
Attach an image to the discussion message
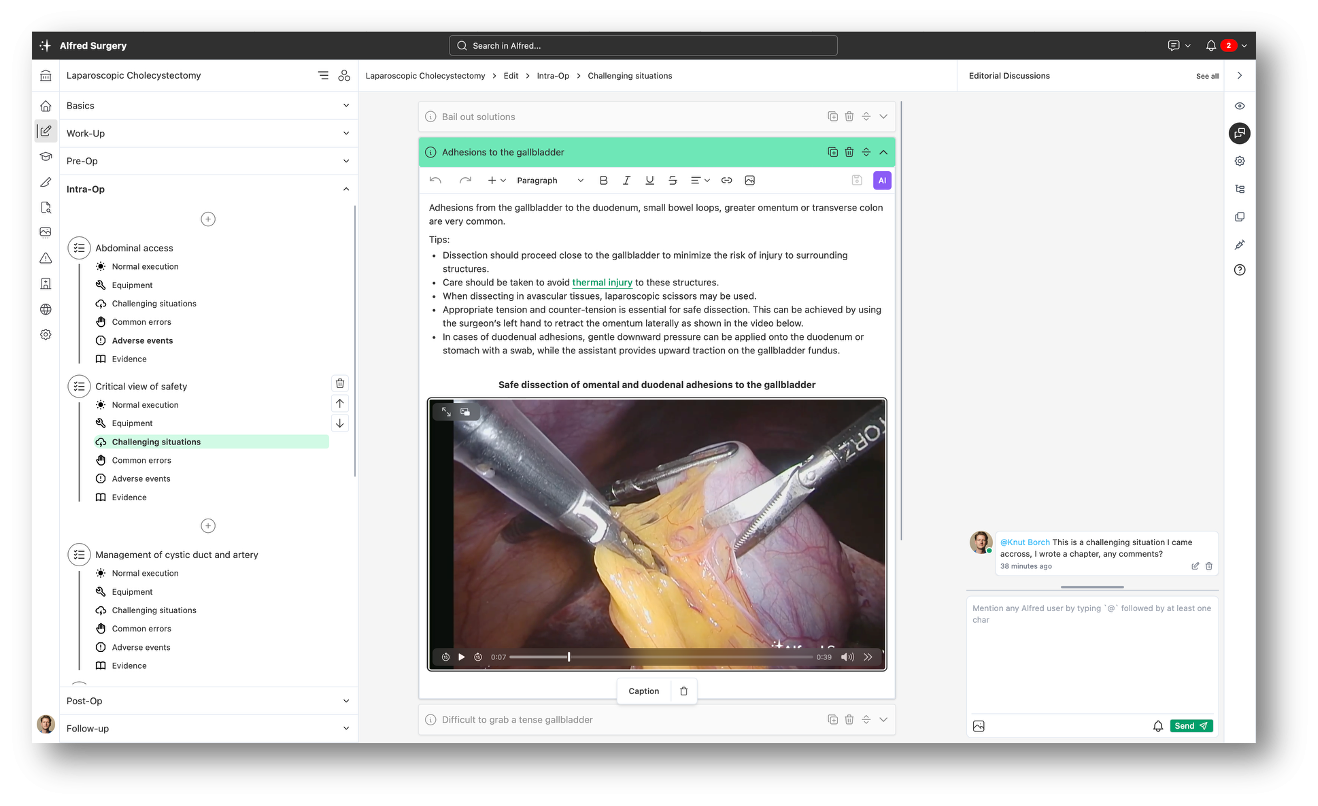(x=979, y=726)
